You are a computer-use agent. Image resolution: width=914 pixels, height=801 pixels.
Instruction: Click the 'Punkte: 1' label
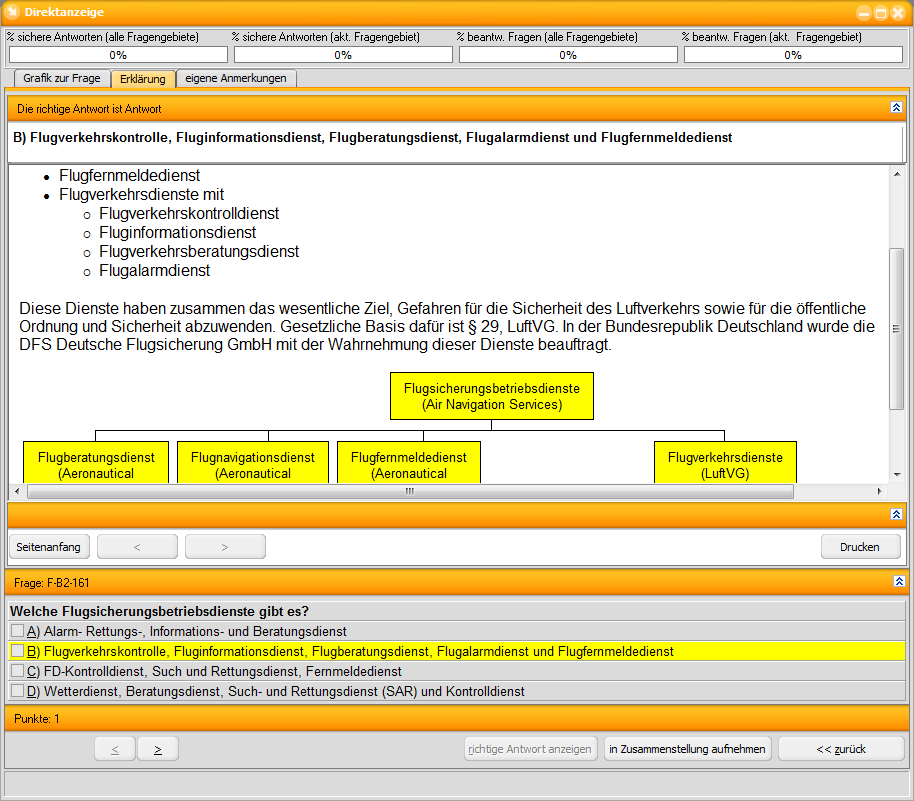pos(37,719)
